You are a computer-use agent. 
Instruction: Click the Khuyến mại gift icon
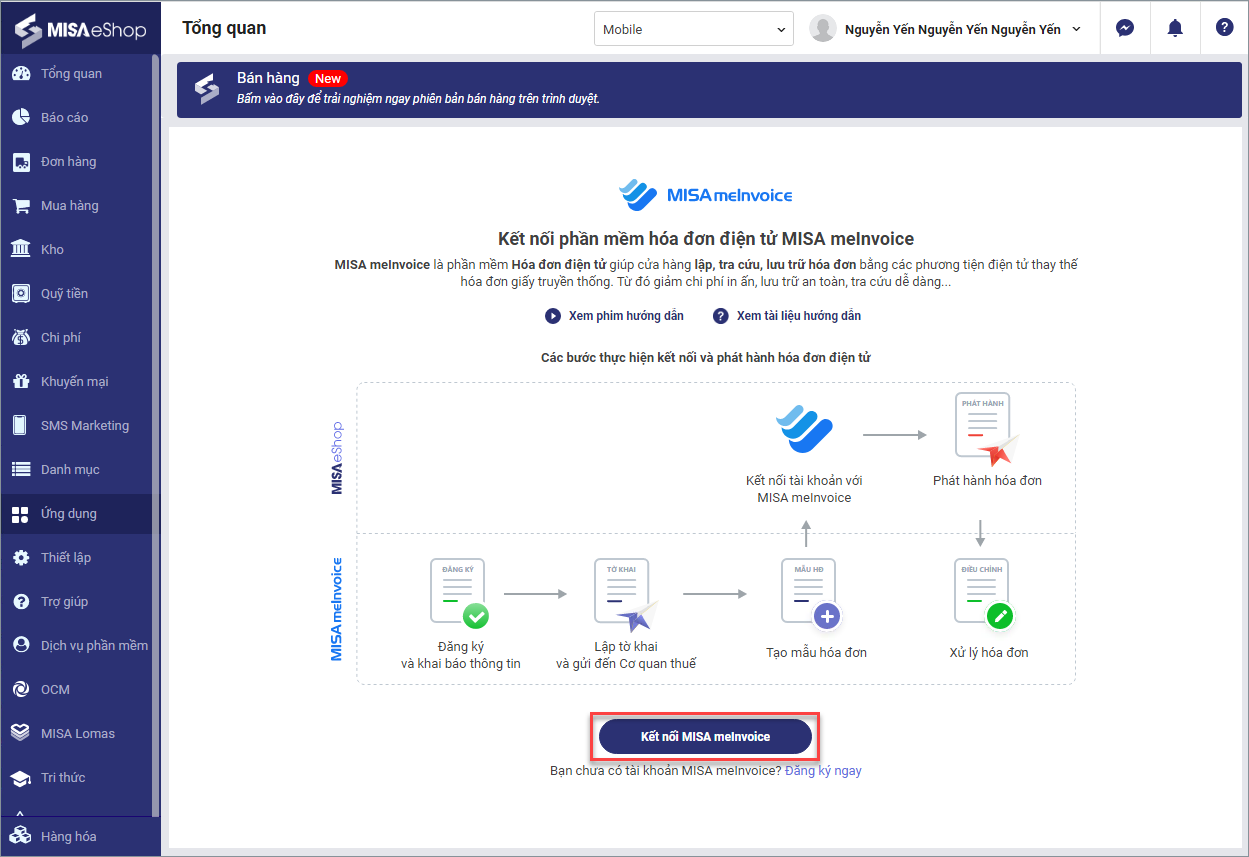pos(20,382)
